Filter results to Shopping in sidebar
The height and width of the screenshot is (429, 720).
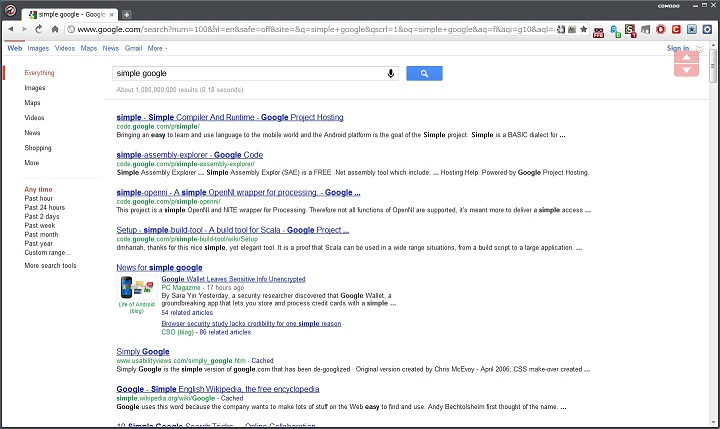[x=38, y=148]
